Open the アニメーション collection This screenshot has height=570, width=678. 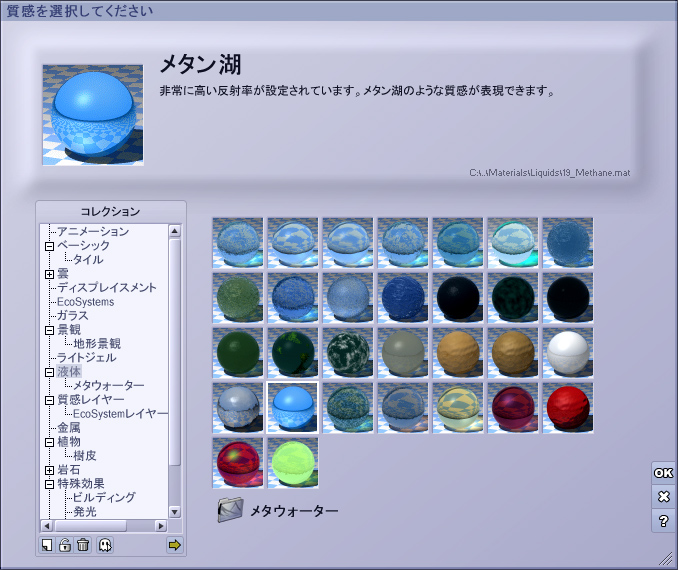click(92, 232)
